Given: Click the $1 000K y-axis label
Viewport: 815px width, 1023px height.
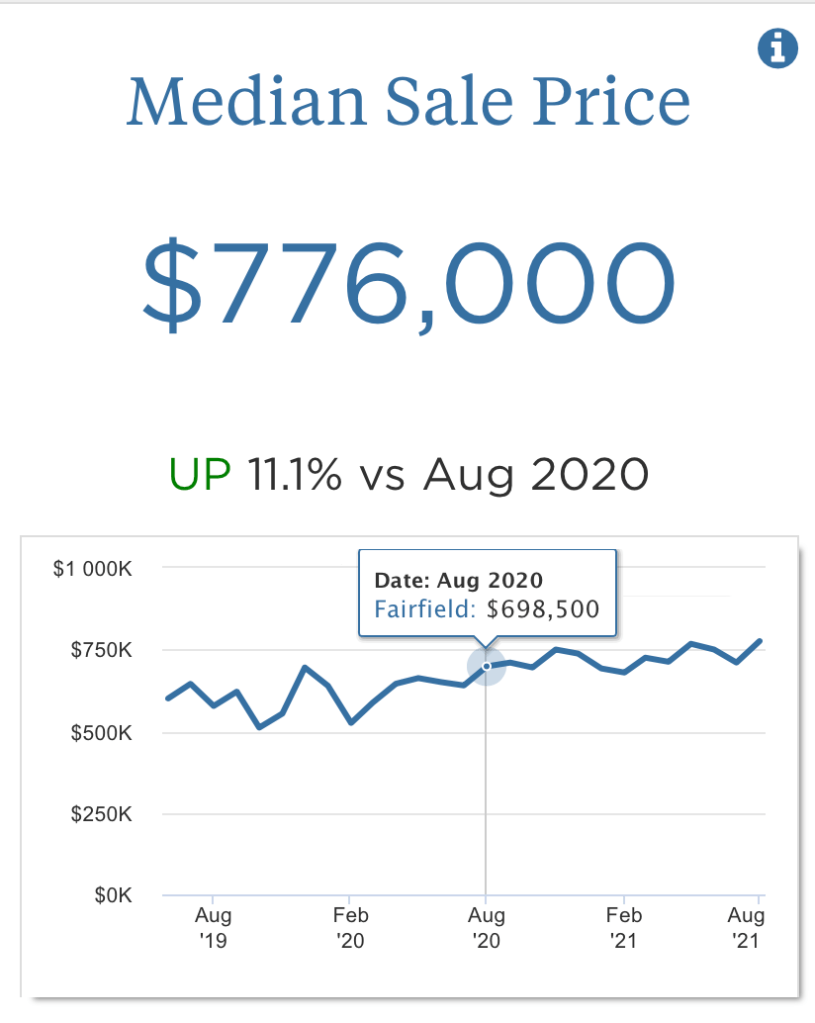Looking at the screenshot, I should 92,568.
